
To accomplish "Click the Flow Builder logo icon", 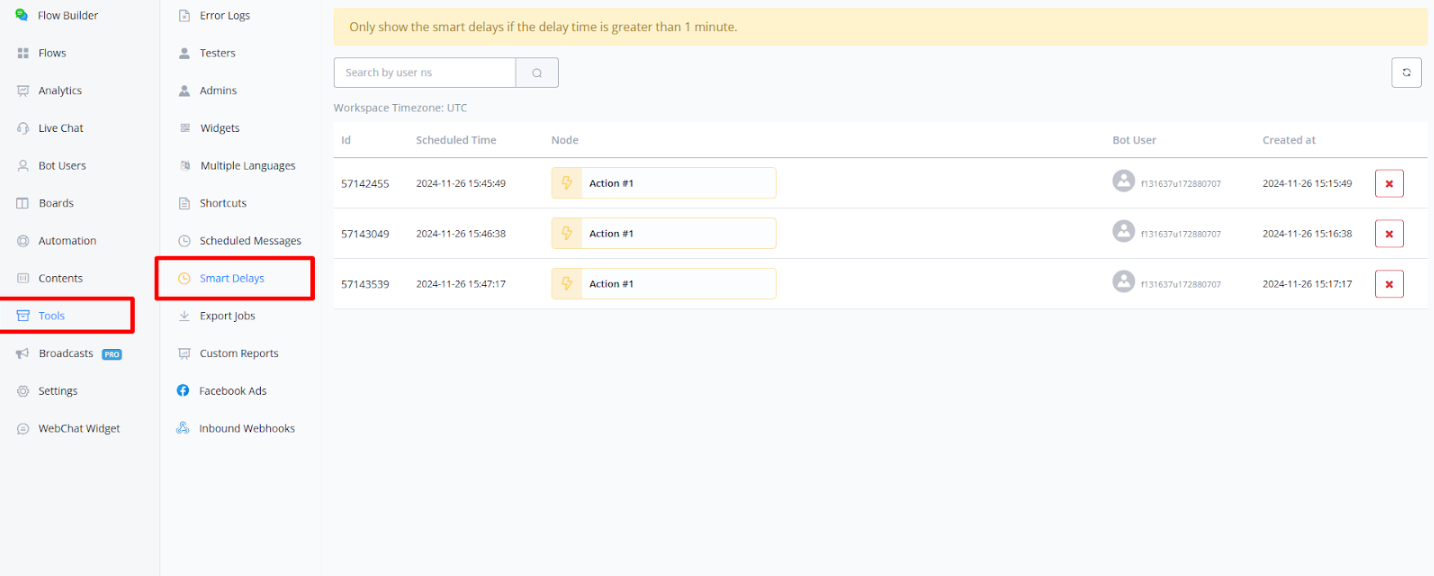I will [x=22, y=15].
